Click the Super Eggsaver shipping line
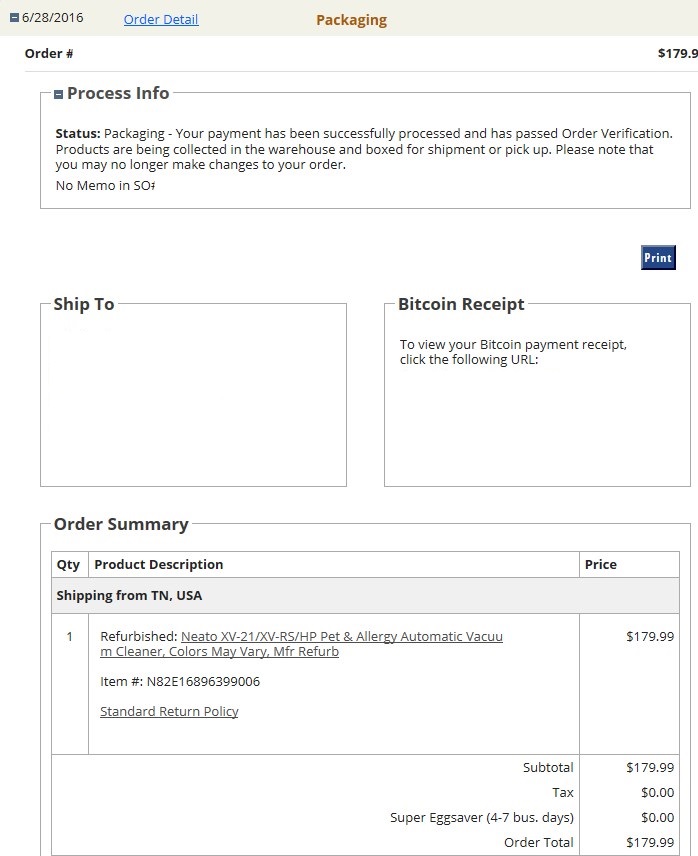 (481, 817)
